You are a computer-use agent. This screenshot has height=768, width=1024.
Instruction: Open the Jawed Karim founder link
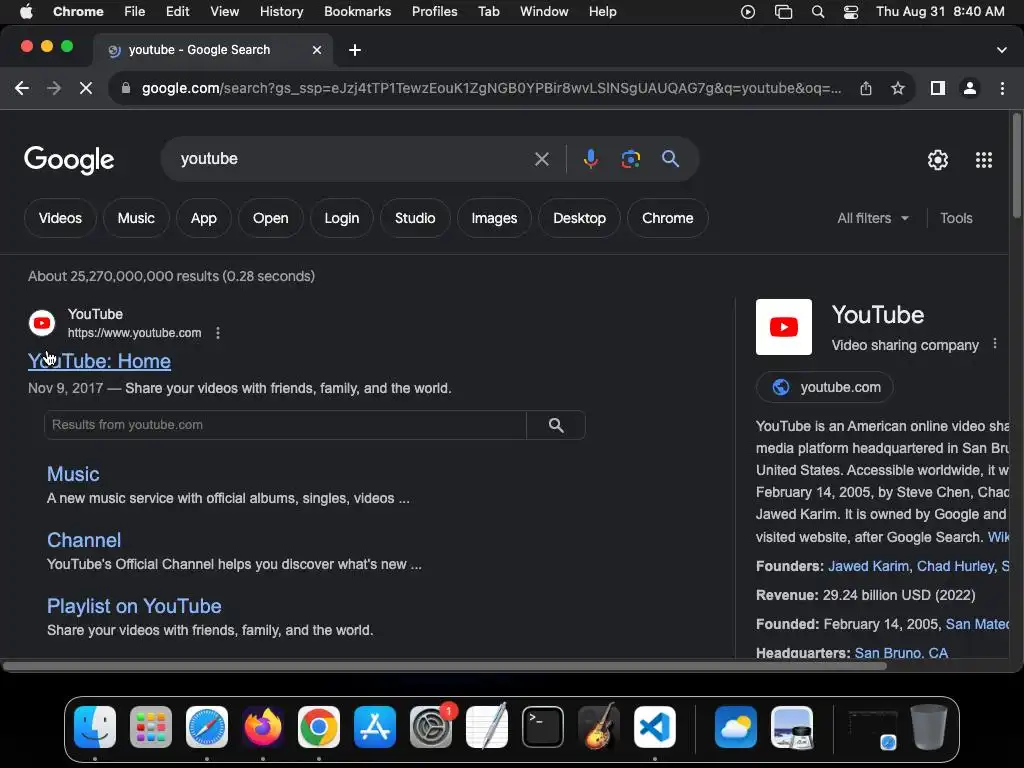click(868, 566)
